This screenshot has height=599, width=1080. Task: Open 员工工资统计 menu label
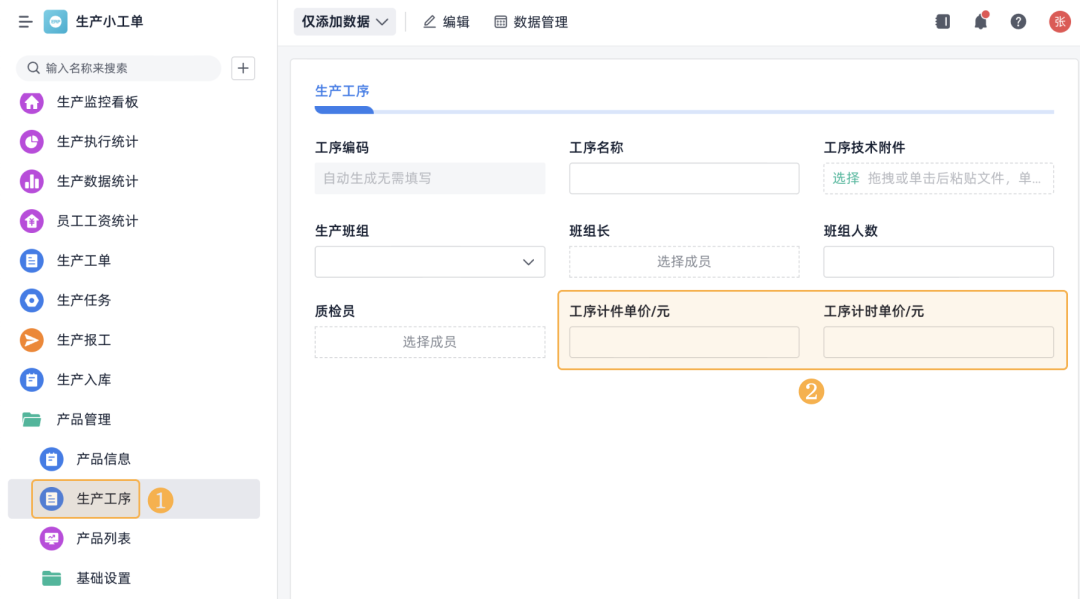tap(98, 221)
